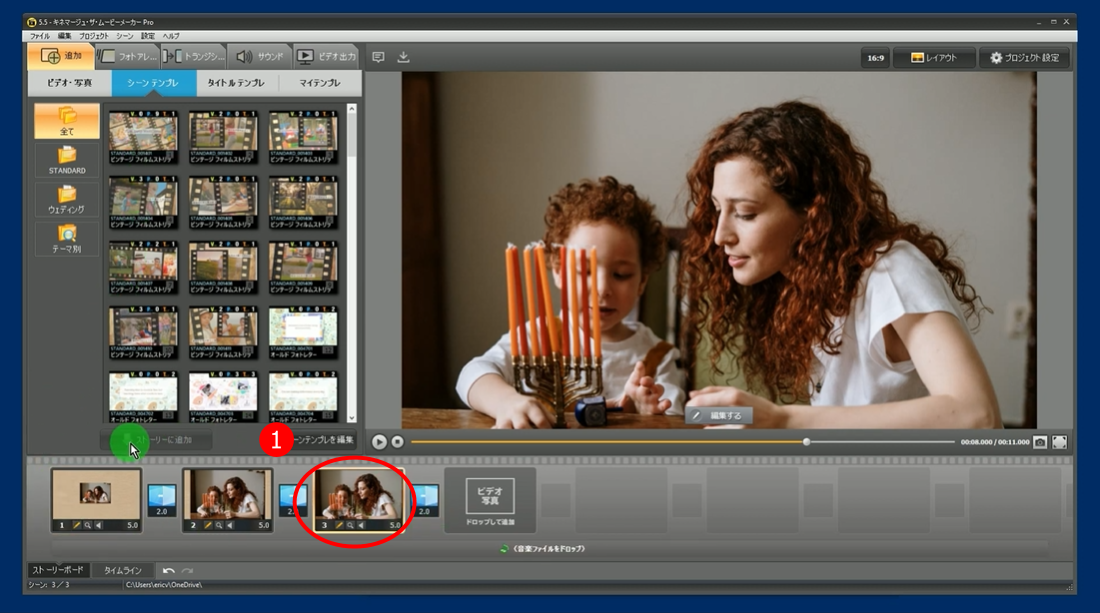Open the レイアウト options
This screenshot has height=613, width=1100.
point(933,58)
